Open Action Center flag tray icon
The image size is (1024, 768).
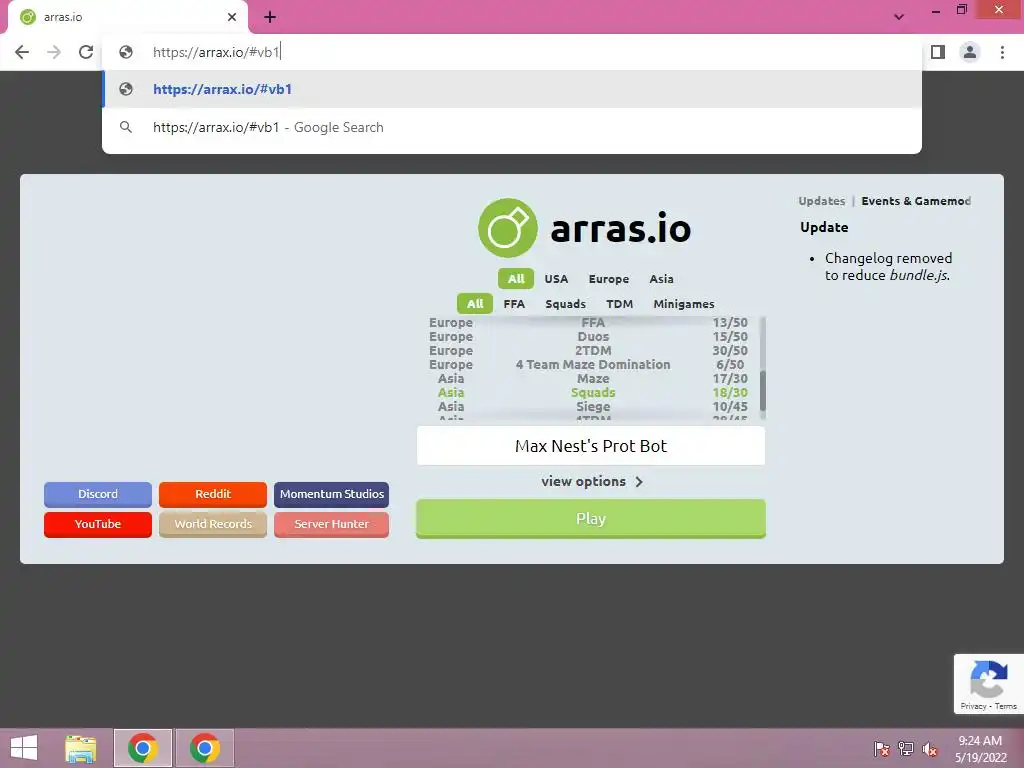(882, 749)
